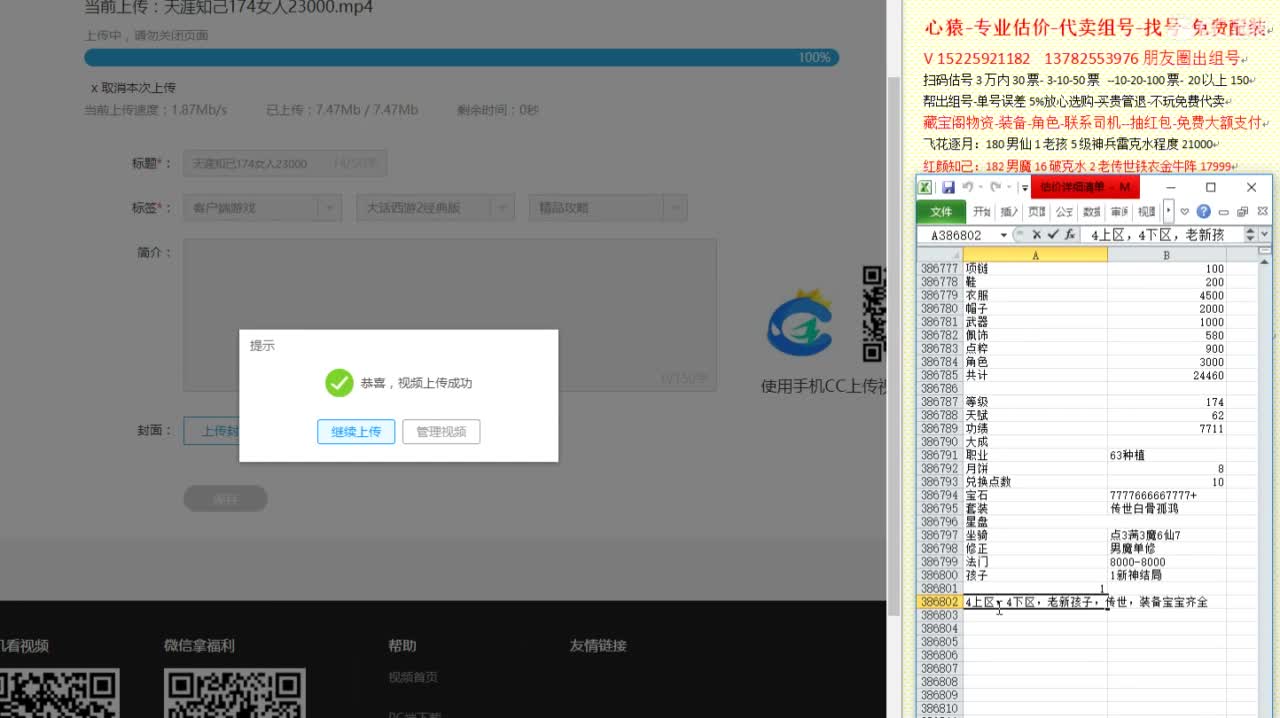Open the Redo history dropdown arrow
The image size is (1280, 718).
click(x=1009, y=187)
